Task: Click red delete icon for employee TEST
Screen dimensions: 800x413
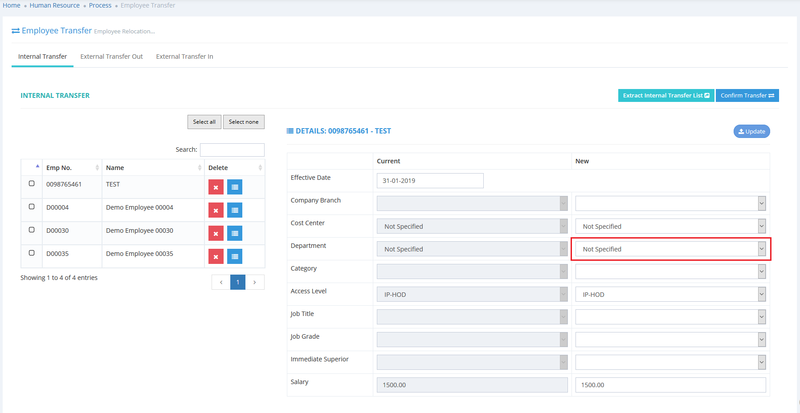Action: (x=215, y=186)
